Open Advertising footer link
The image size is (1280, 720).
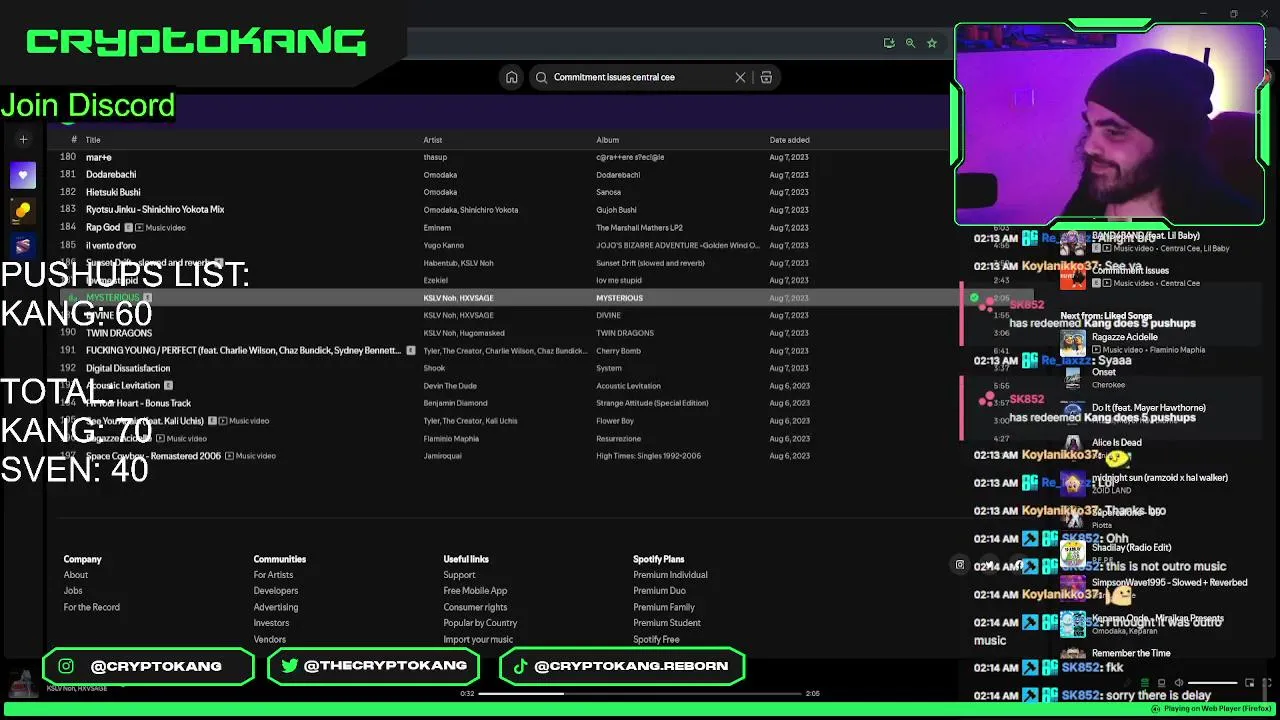pyautogui.click(x=276, y=607)
